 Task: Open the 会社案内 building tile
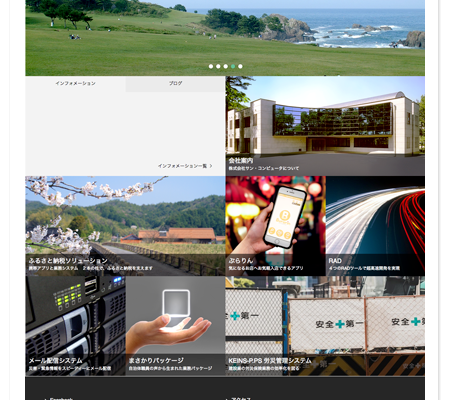click(325, 126)
